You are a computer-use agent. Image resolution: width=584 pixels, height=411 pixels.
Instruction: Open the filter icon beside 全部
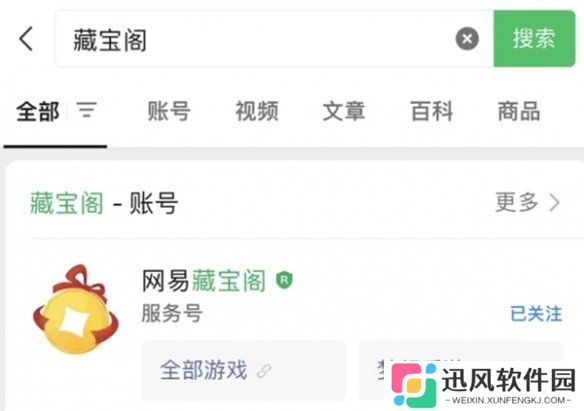pyautogui.click(x=87, y=110)
